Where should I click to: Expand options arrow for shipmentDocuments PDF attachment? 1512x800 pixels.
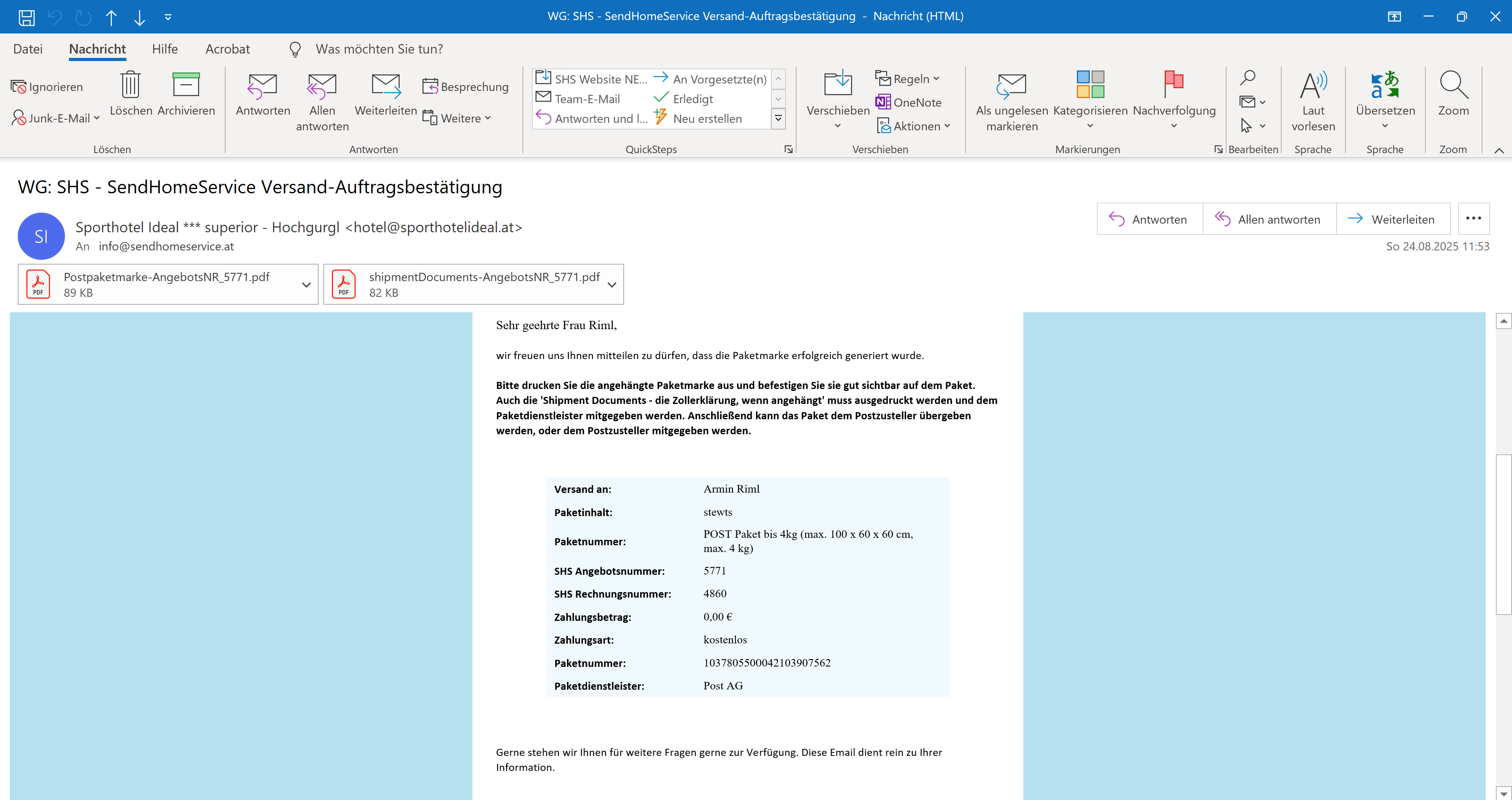[611, 285]
